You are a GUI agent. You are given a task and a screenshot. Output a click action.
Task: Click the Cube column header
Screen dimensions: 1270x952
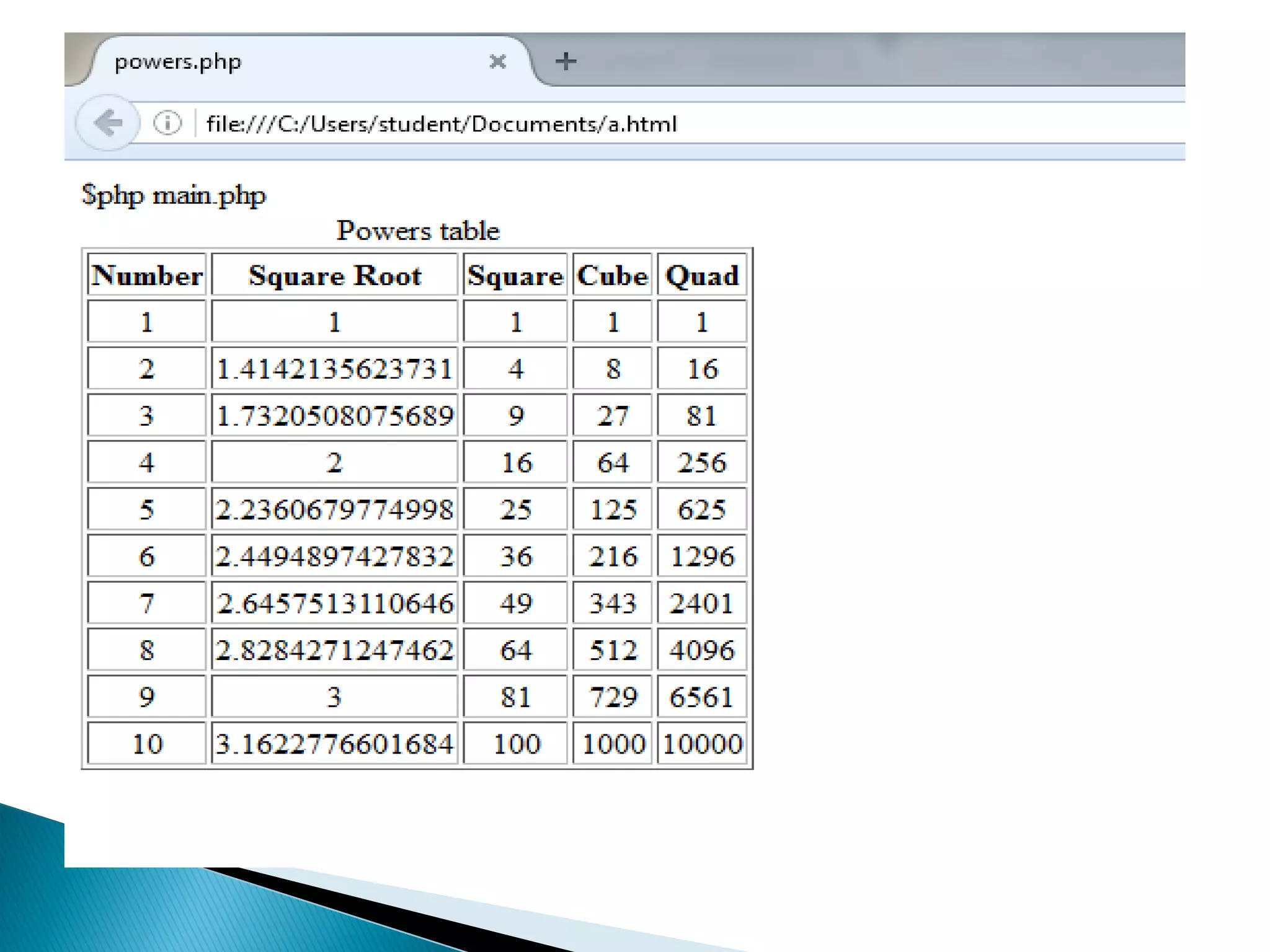click(612, 275)
